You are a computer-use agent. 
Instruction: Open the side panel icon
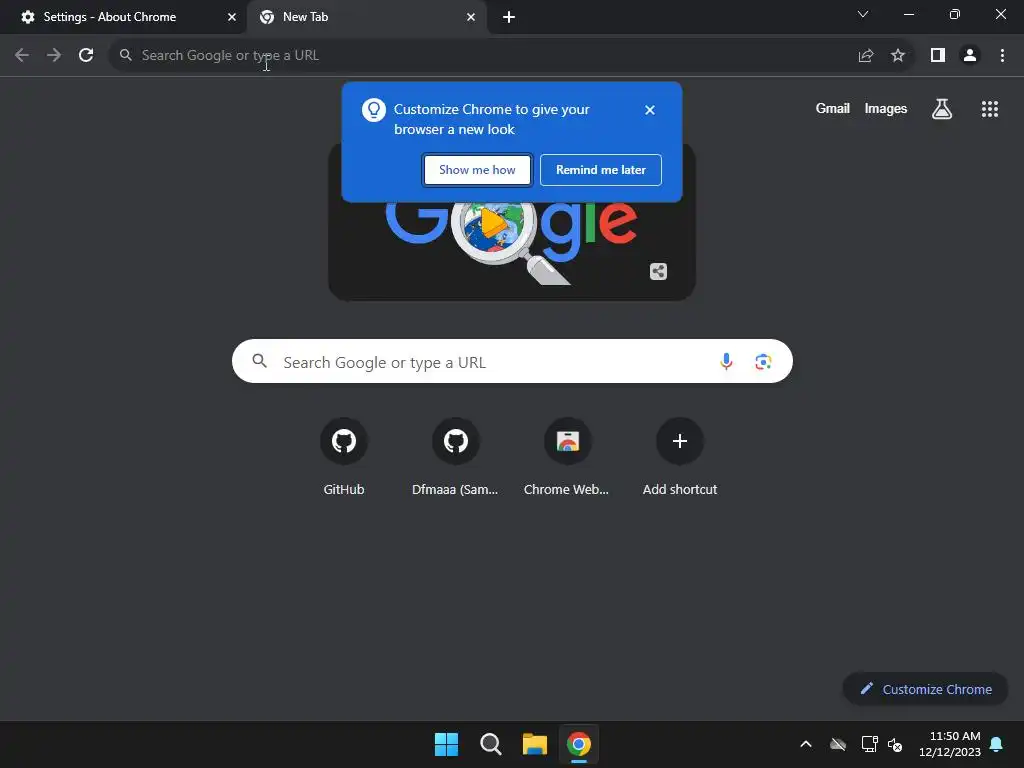click(938, 56)
